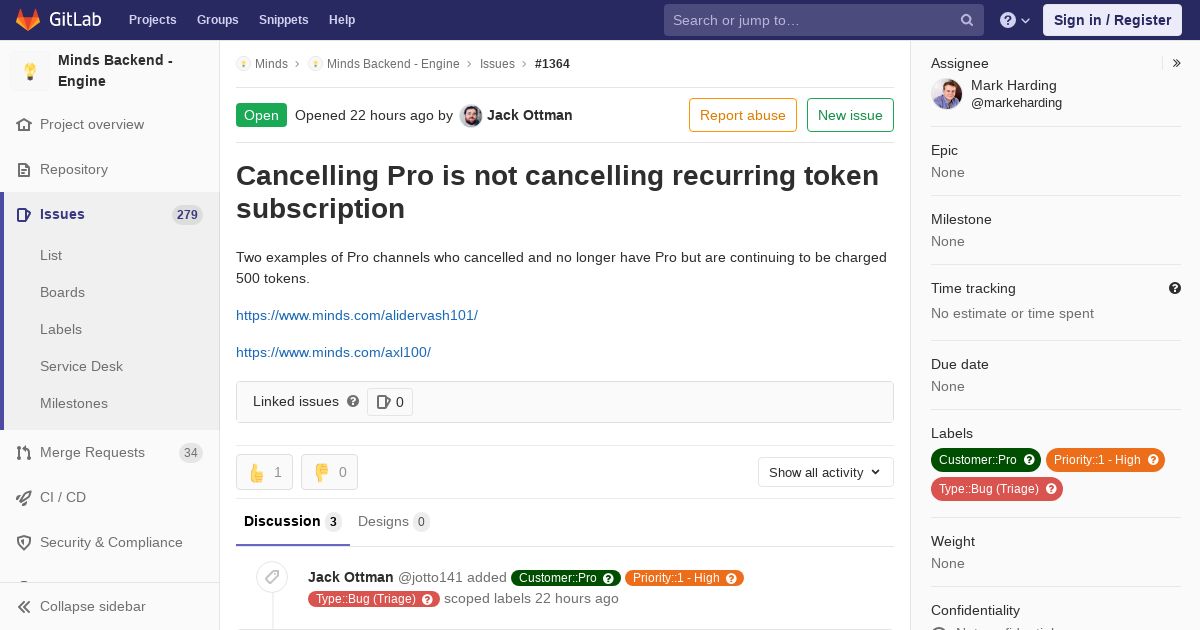Viewport: 1200px width, 630px height.
Task: Open the alidervash101 minds.com link
Action: (x=357, y=315)
